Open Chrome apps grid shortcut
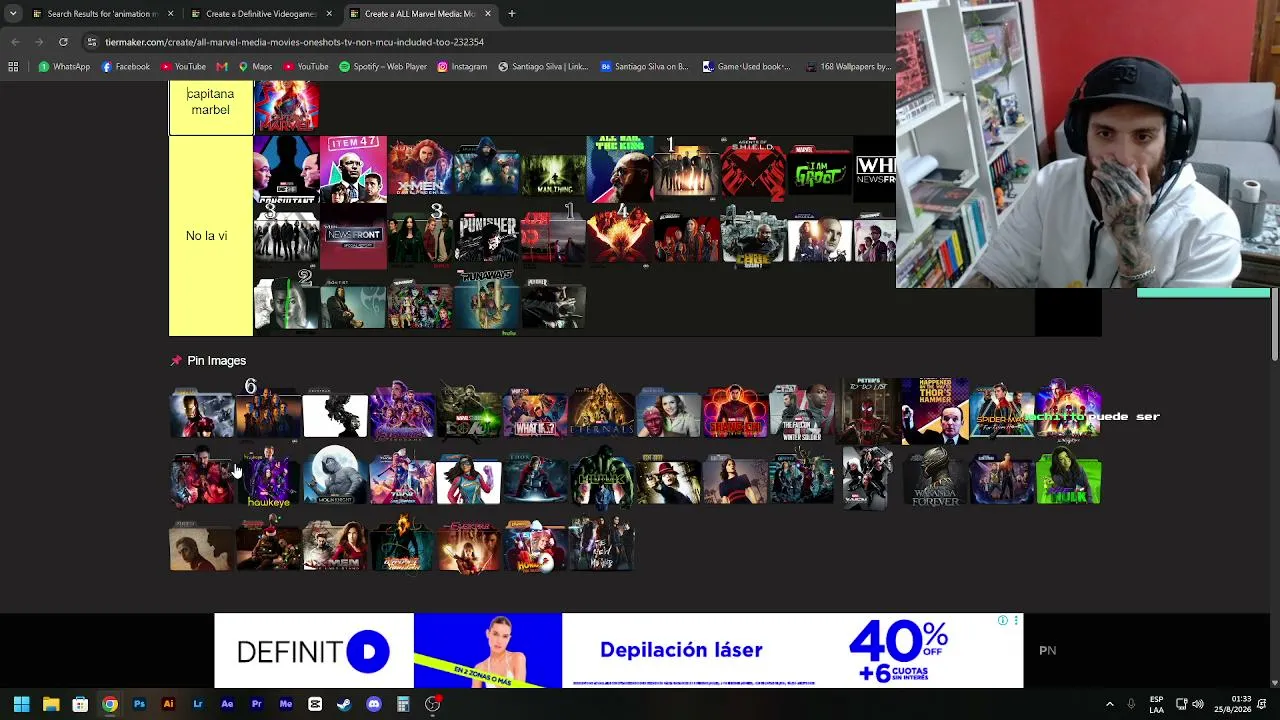Screen dimensions: 1280x720 (13, 67)
